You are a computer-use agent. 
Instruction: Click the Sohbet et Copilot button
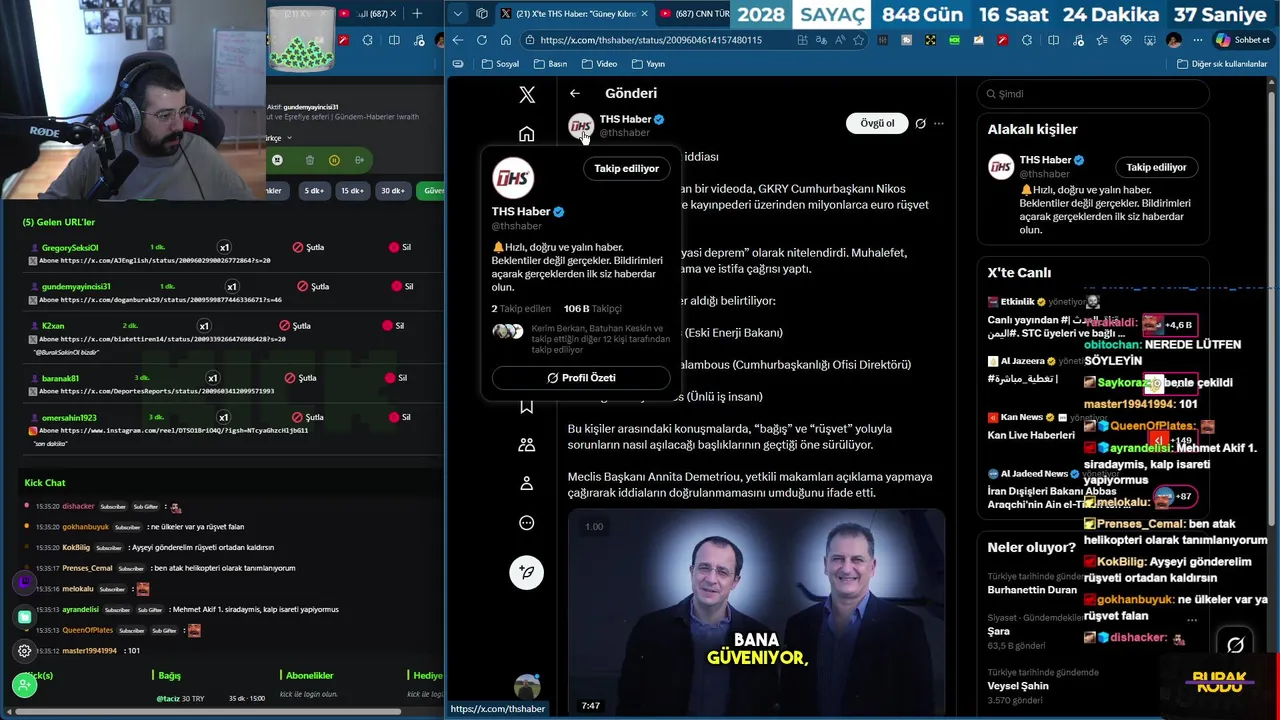[x=1243, y=40]
